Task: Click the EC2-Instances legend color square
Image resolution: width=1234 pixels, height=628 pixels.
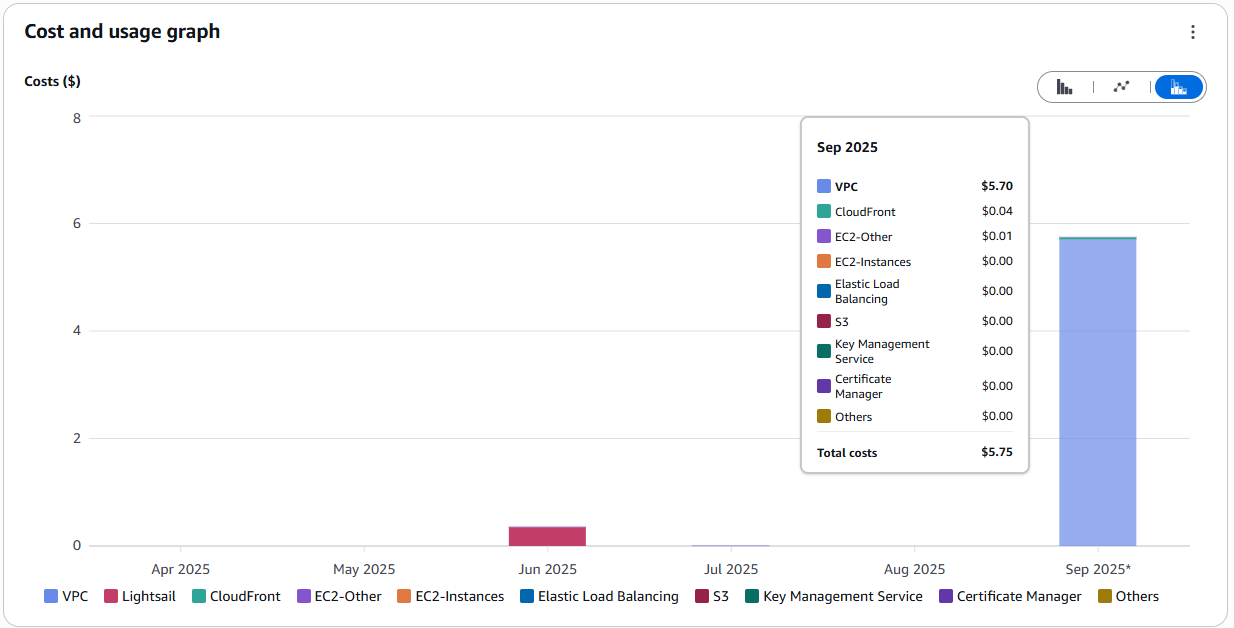Action: (x=404, y=597)
